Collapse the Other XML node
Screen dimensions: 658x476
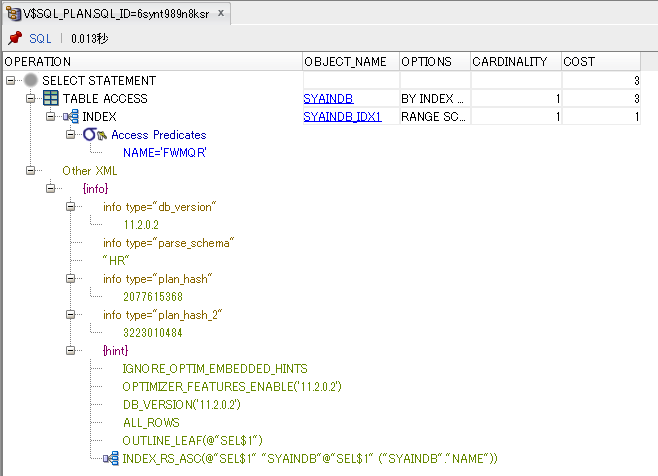click(x=31, y=171)
